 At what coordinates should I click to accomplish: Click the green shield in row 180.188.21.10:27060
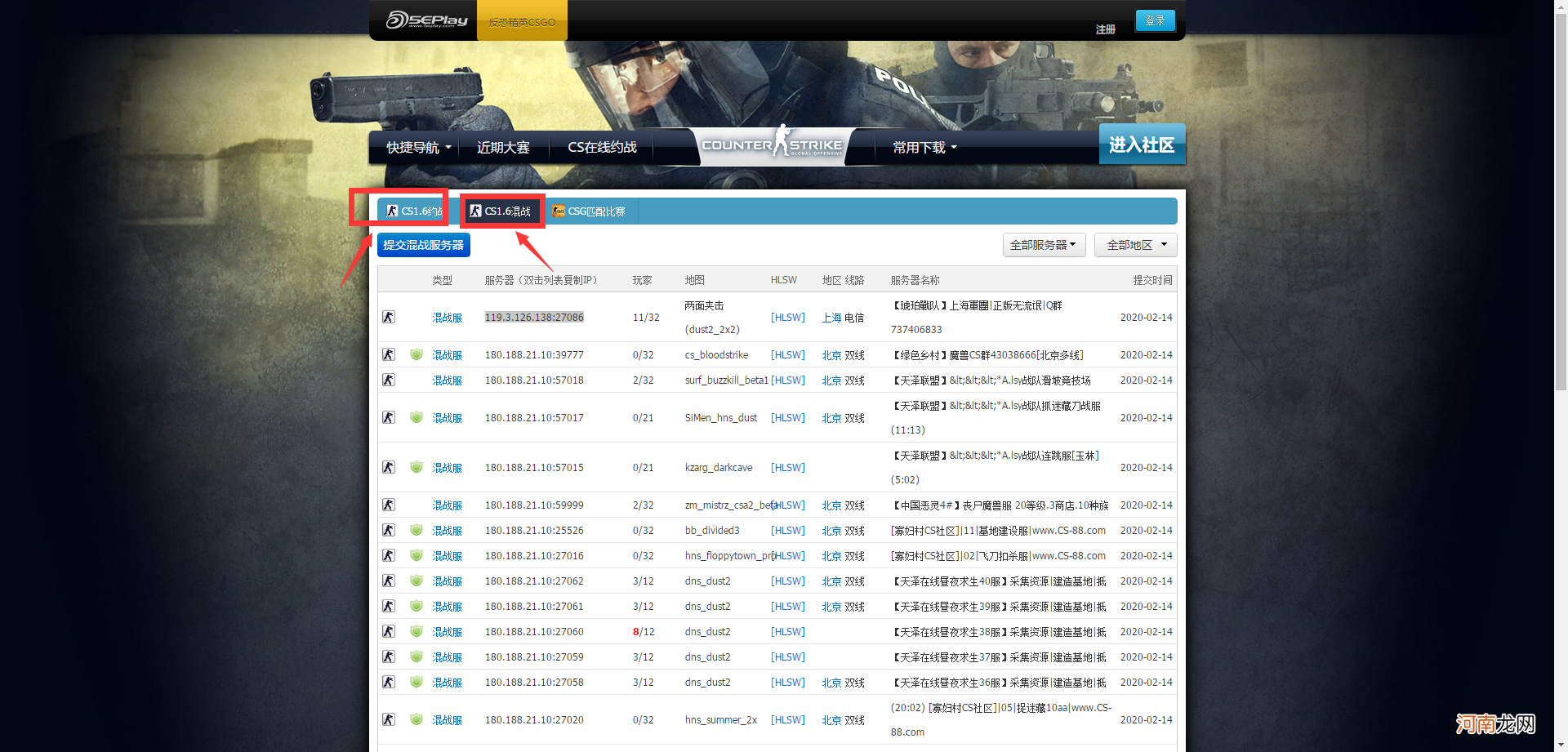tap(416, 631)
